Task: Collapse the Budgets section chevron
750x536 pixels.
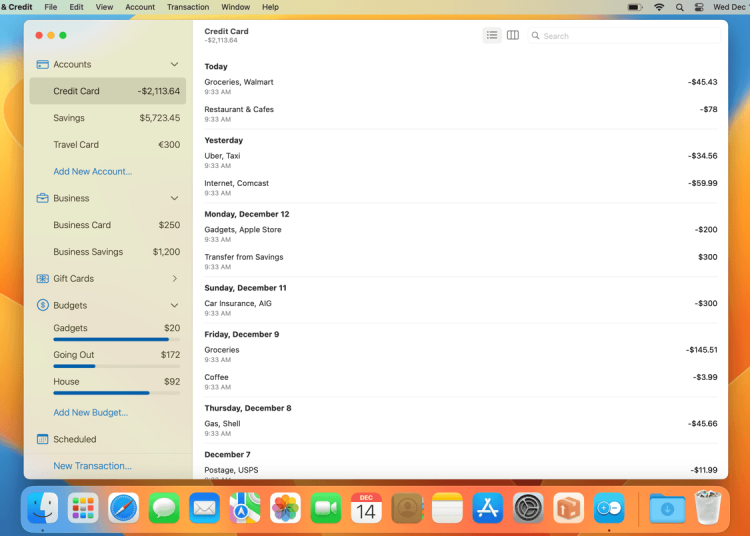Action: click(x=174, y=305)
